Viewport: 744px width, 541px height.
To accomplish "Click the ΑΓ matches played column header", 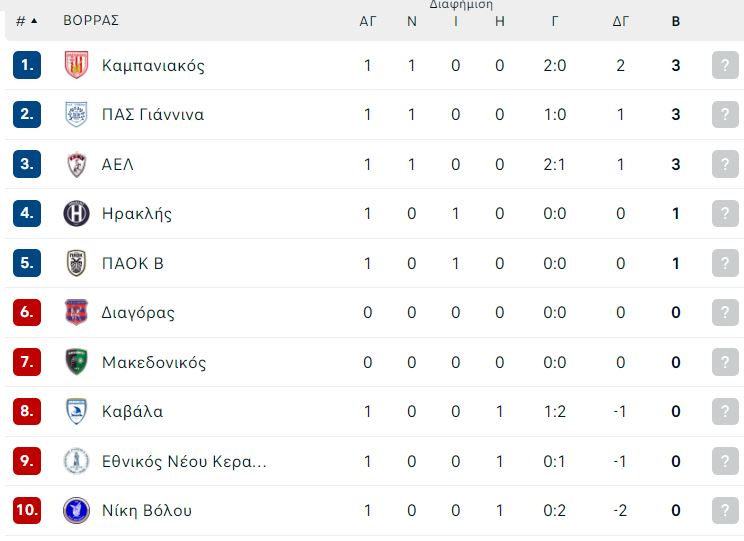I will [368, 21].
